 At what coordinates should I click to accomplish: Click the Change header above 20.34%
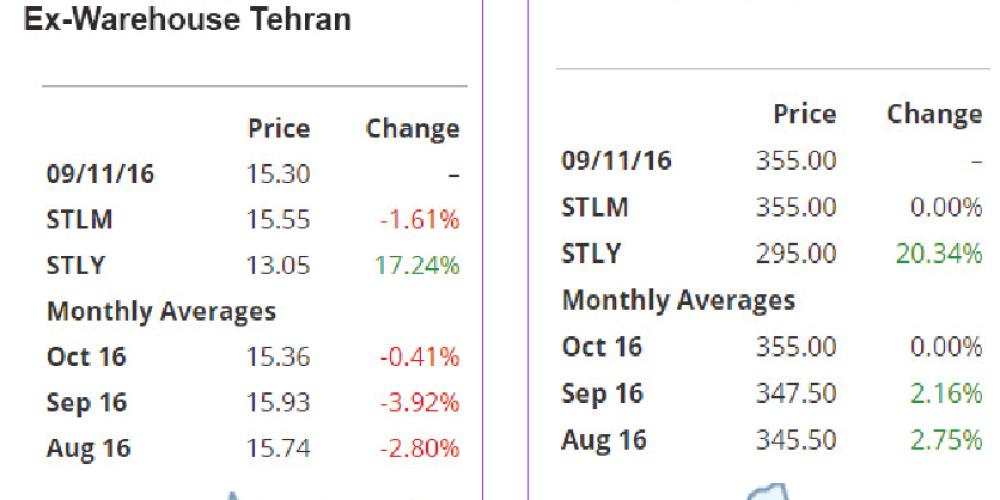[x=934, y=115]
